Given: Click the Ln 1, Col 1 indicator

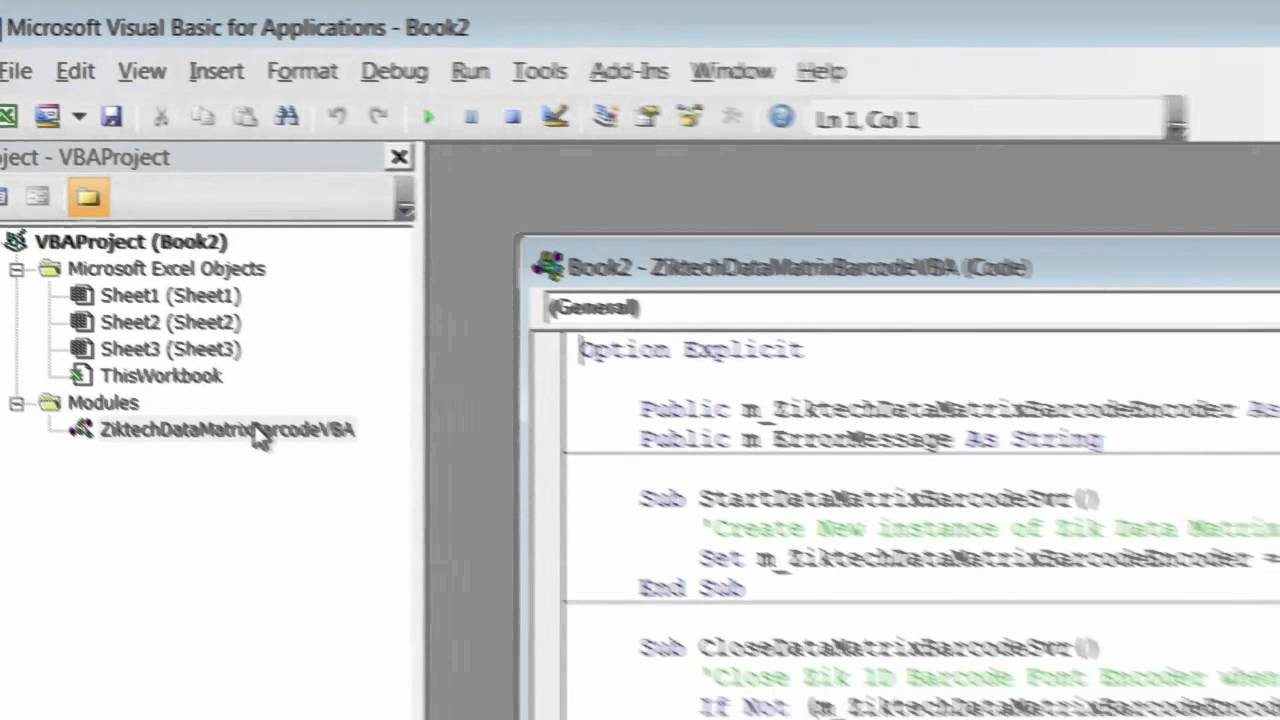Looking at the screenshot, I should [x=867, y=120].
